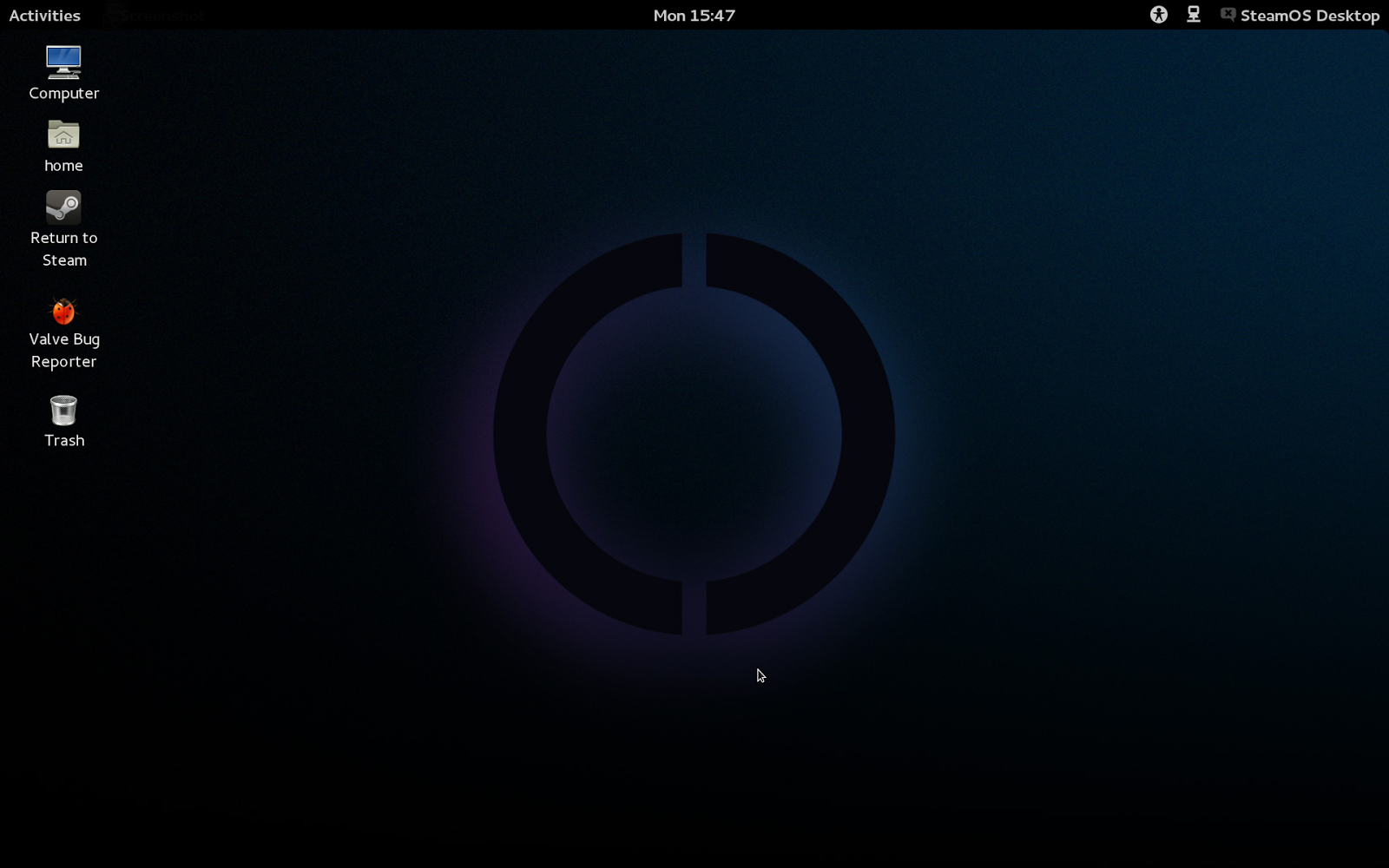Select the Steam logo shortcut icon

63,207
